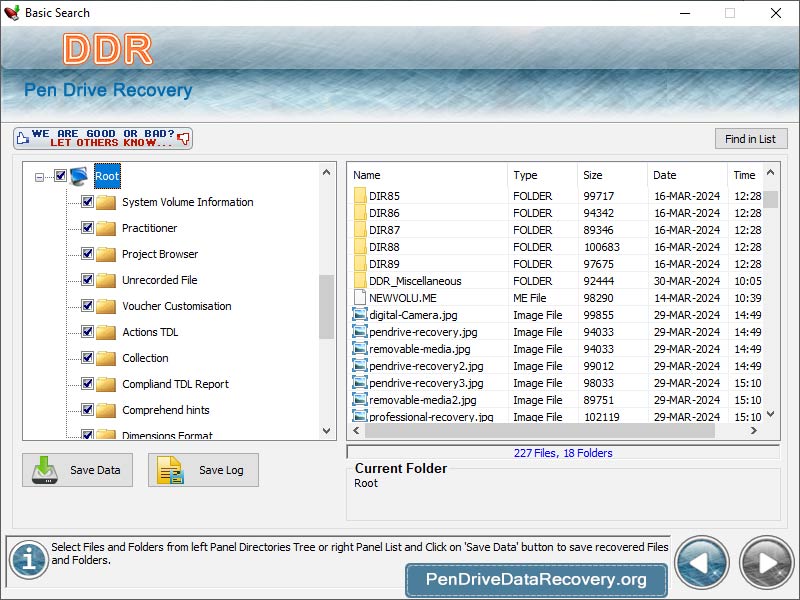Screen dimensions: 800x600
Task: Open the PenDriveDataRecovery.org link
Action: click(536, 579)
